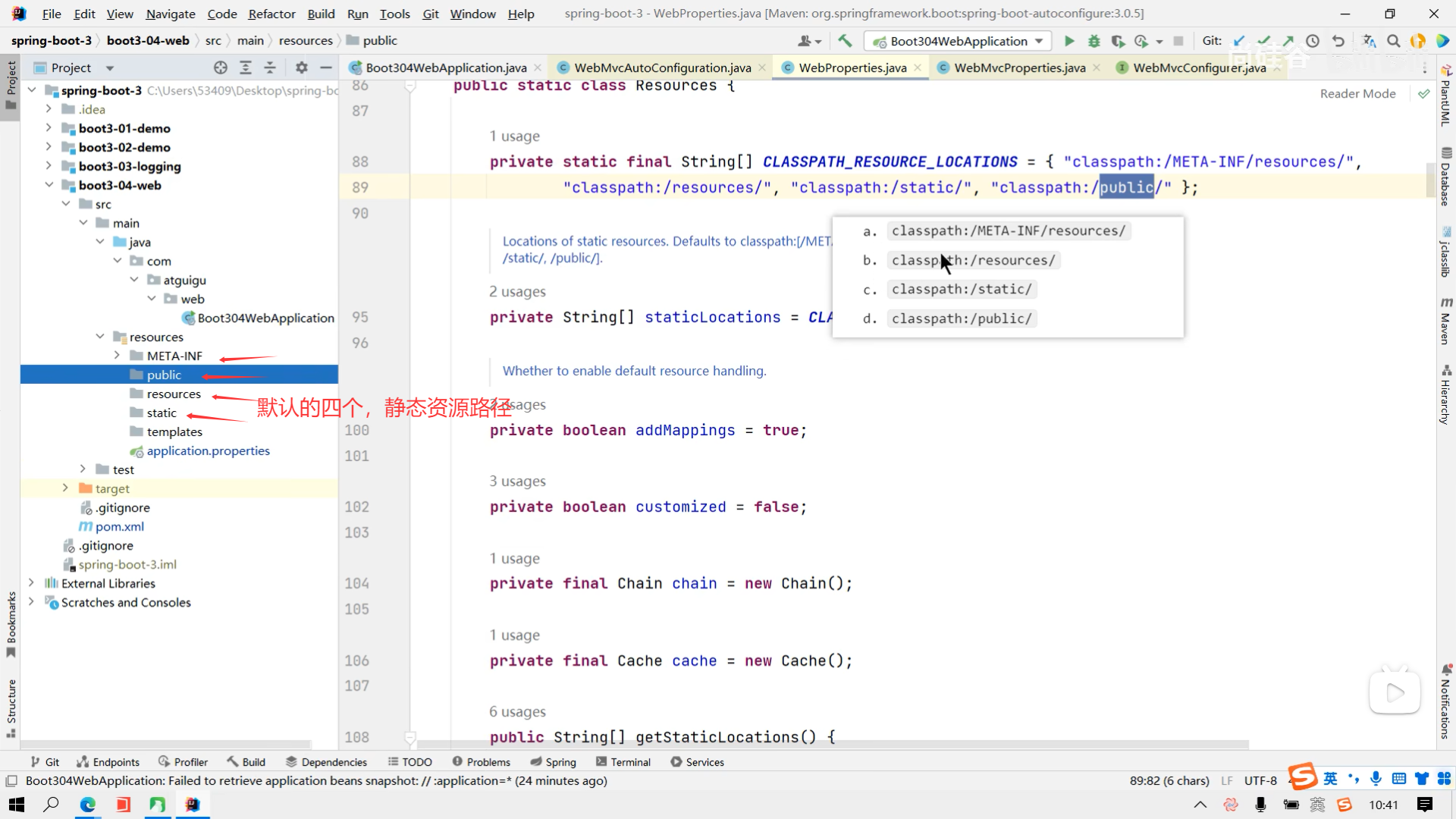Click the Git rollback undo icon

pyautogui.click(x=1338, y=41)
